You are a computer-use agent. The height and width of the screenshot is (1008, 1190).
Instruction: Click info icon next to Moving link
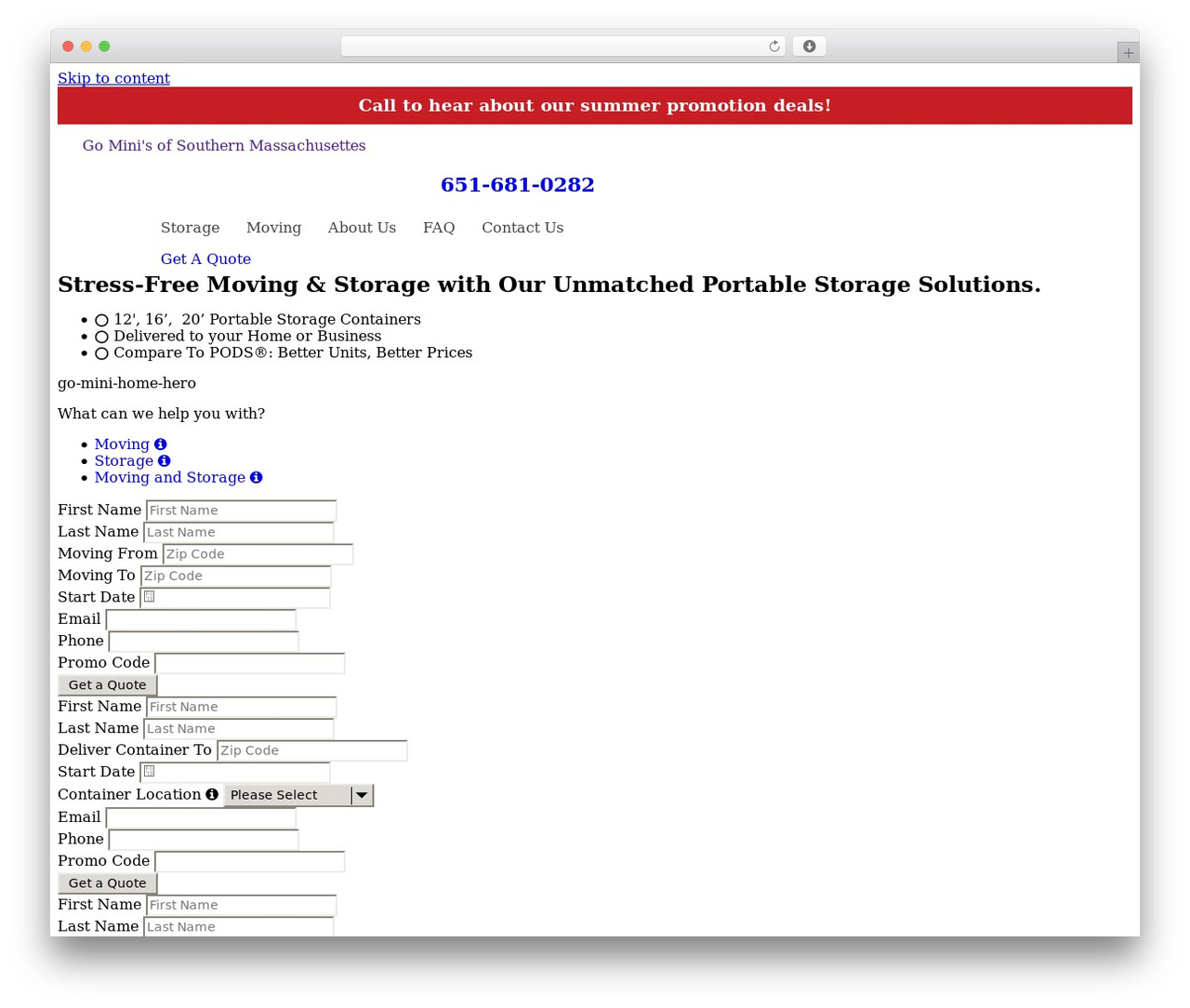coord(160,444)
